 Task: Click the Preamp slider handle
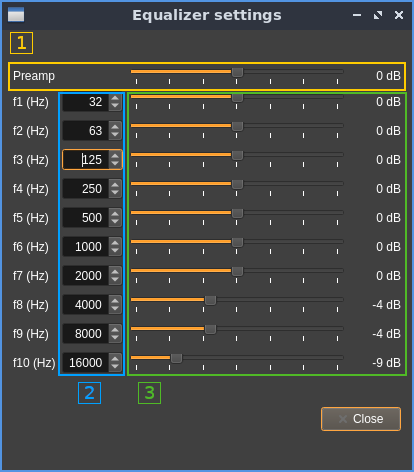coord(237,72)
